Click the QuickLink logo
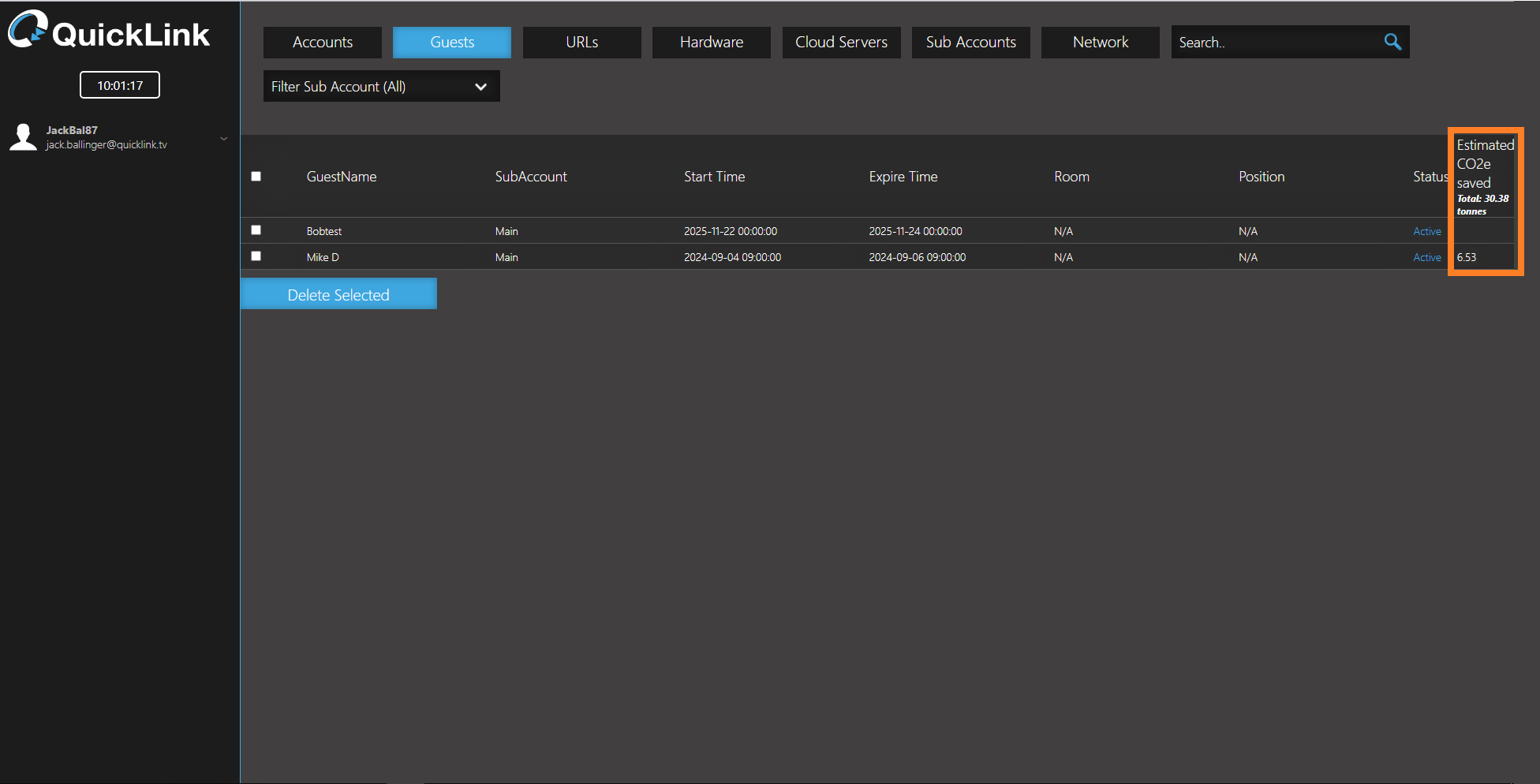The width and height of the screenshot is (1540, 784). click(x=109, y=32)
